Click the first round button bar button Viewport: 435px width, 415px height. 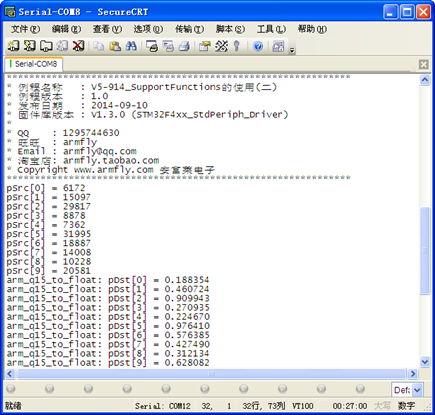pyautogui.click(x=11, y=388)
